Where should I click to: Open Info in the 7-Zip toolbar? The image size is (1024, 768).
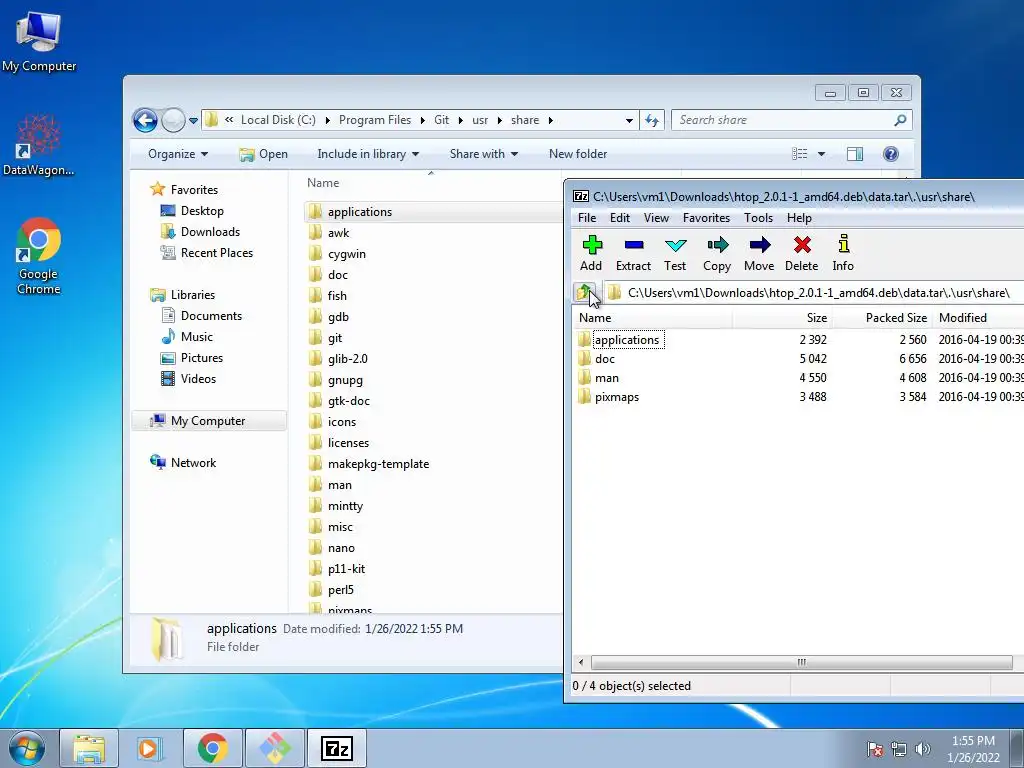[x=843, y=253]
